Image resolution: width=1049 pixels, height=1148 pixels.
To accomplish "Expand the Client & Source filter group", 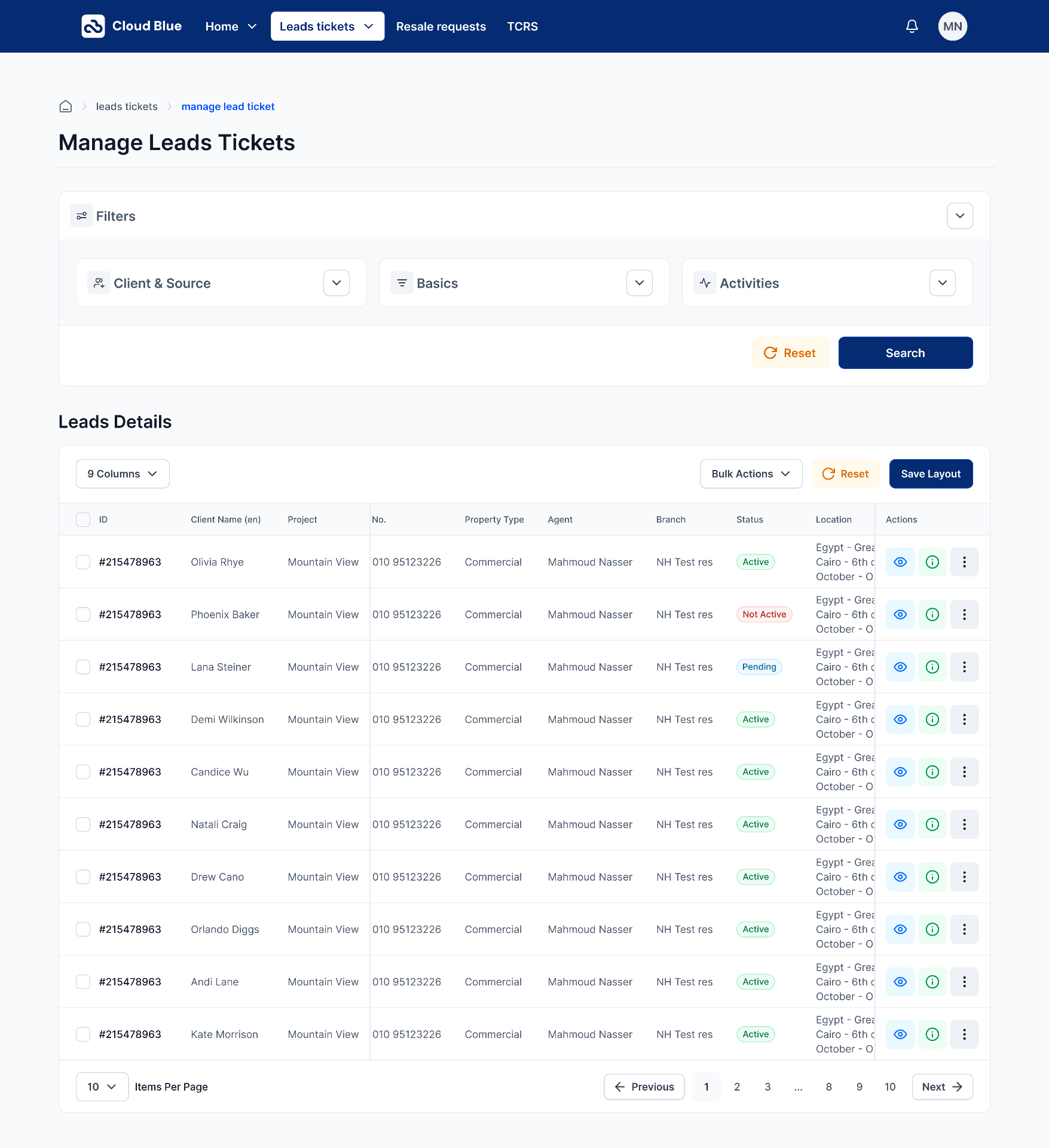I will 337,283.
